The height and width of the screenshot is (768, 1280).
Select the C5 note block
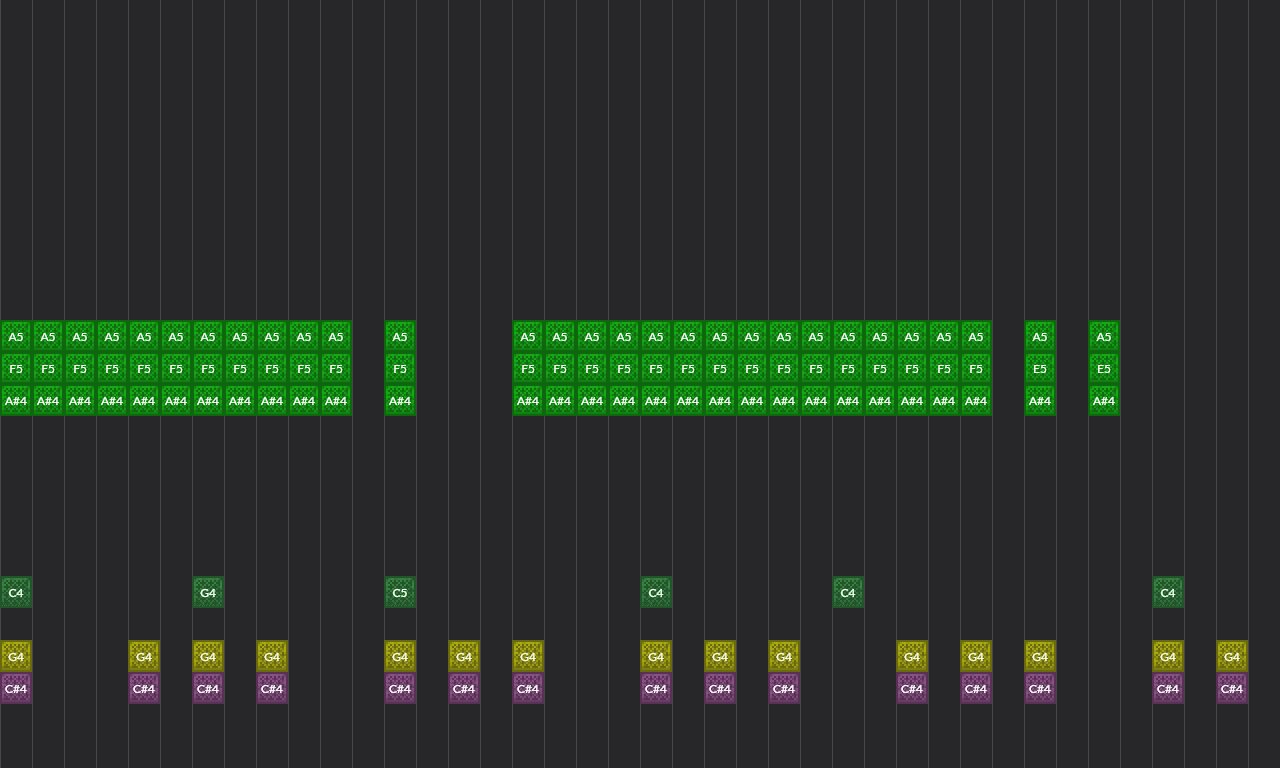pyautogui.click(x=400, y=592)
